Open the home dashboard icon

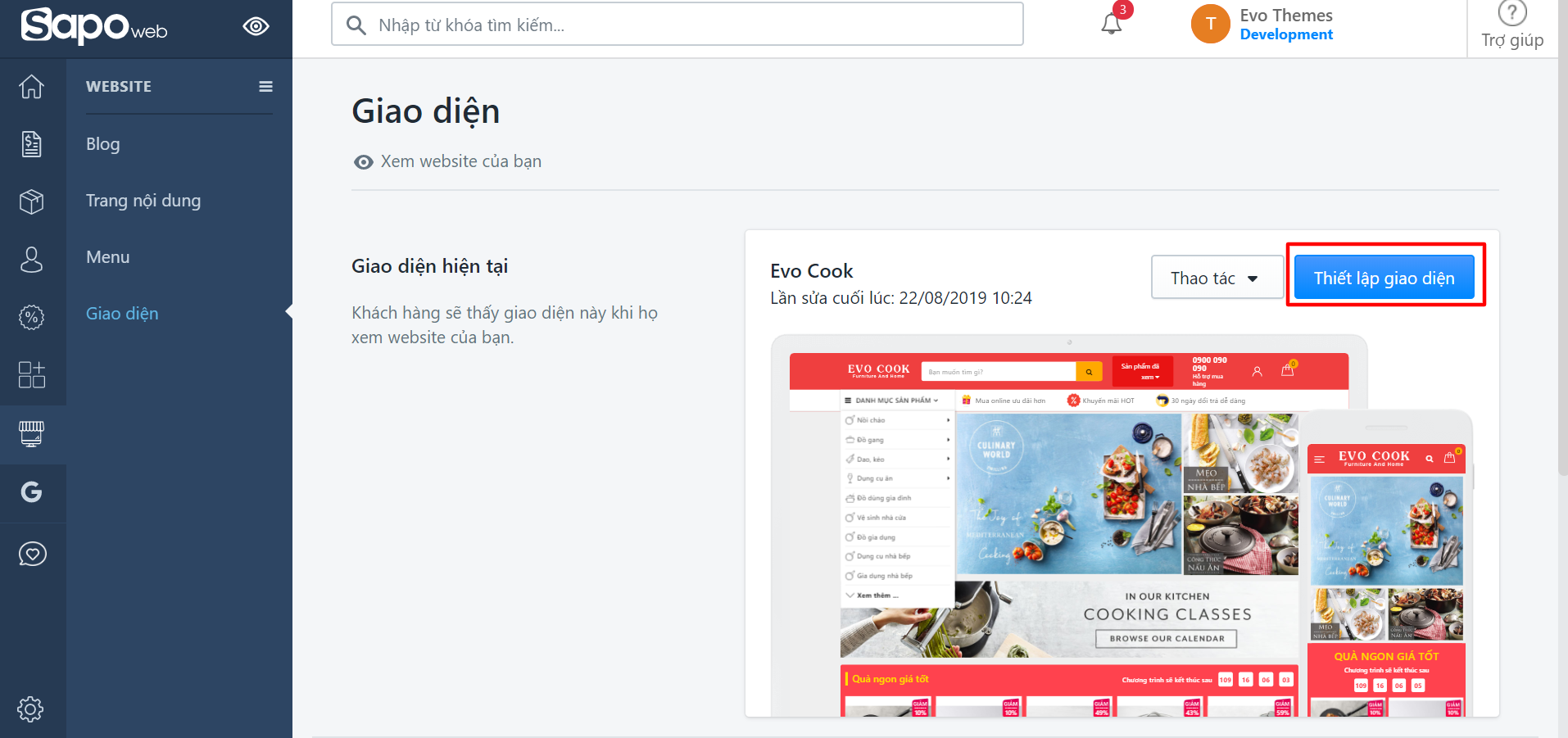pyautogui.click(x=32, y=87)
